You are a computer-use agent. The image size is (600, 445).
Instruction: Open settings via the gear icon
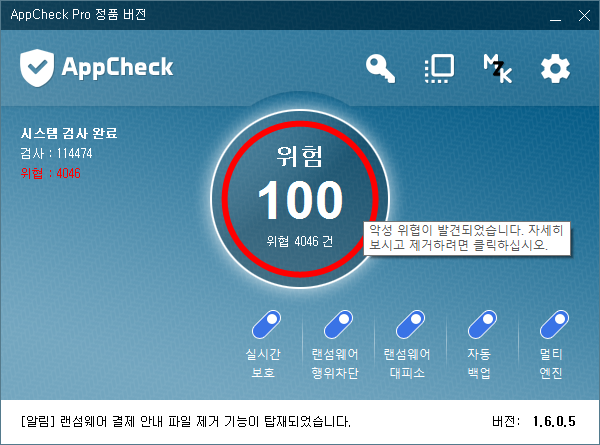[x=554, y=68]
